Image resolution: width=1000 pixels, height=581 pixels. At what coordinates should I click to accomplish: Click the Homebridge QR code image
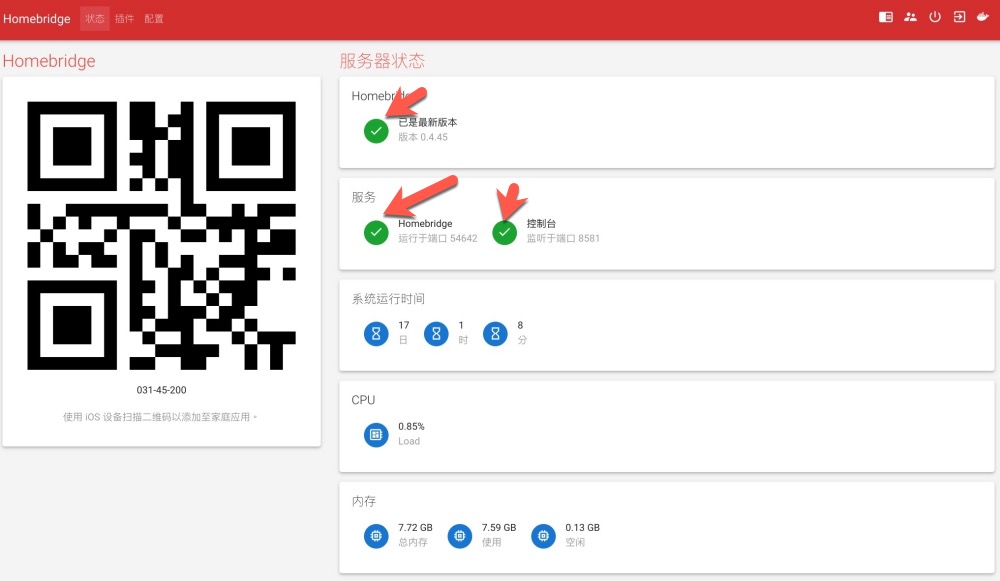[161, 235]
